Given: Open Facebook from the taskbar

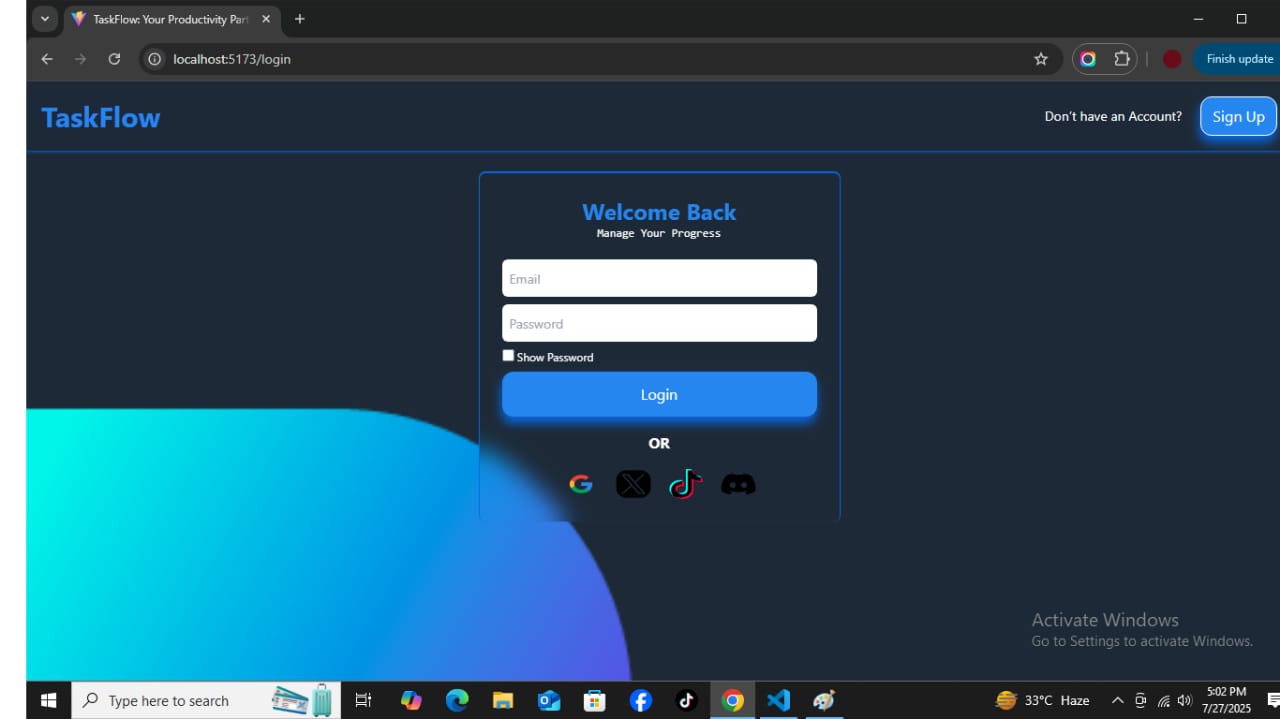Looking at the screenshot, I should (x=640, y=700).
